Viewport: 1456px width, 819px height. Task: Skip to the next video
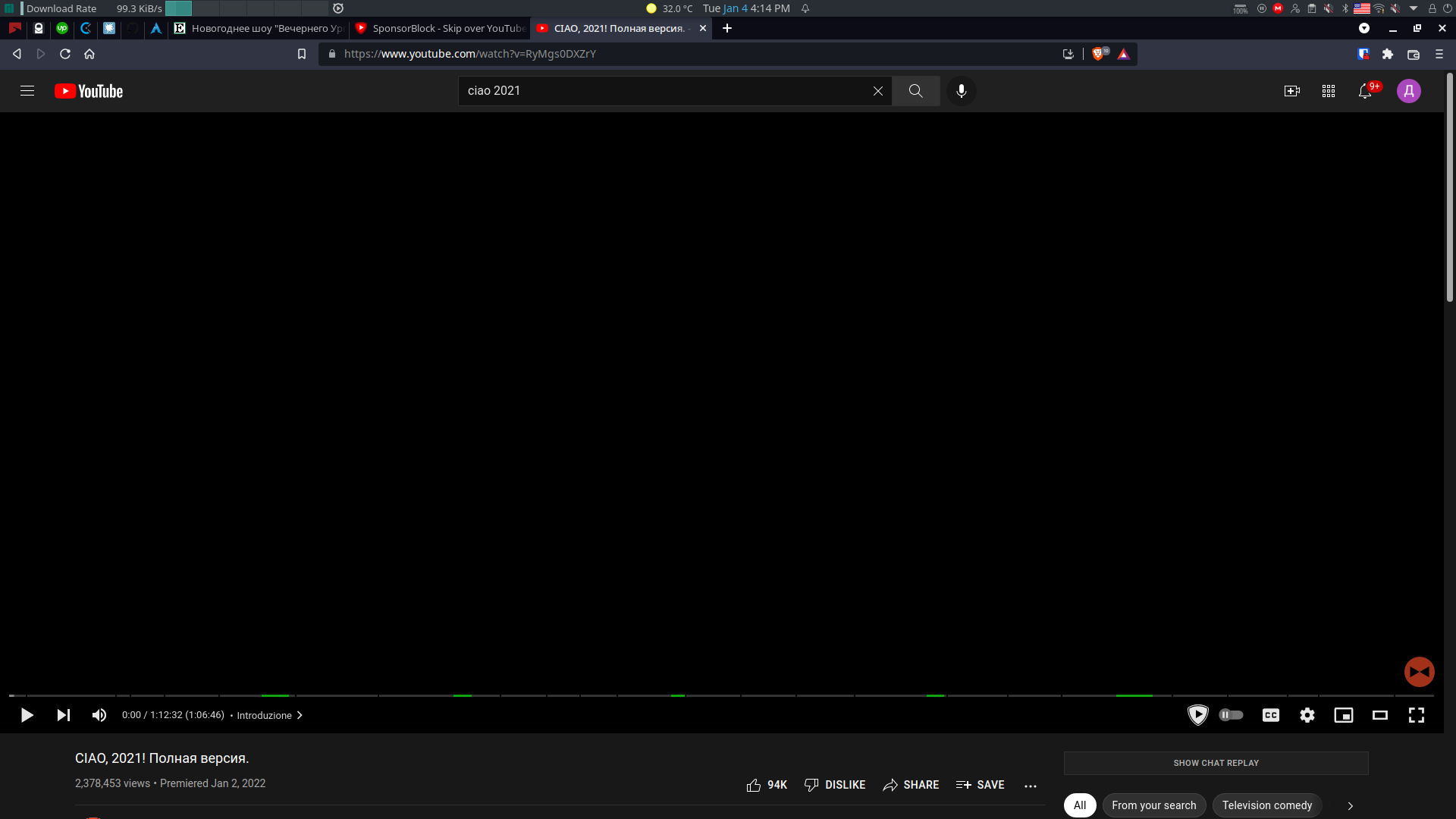[64, 715]
